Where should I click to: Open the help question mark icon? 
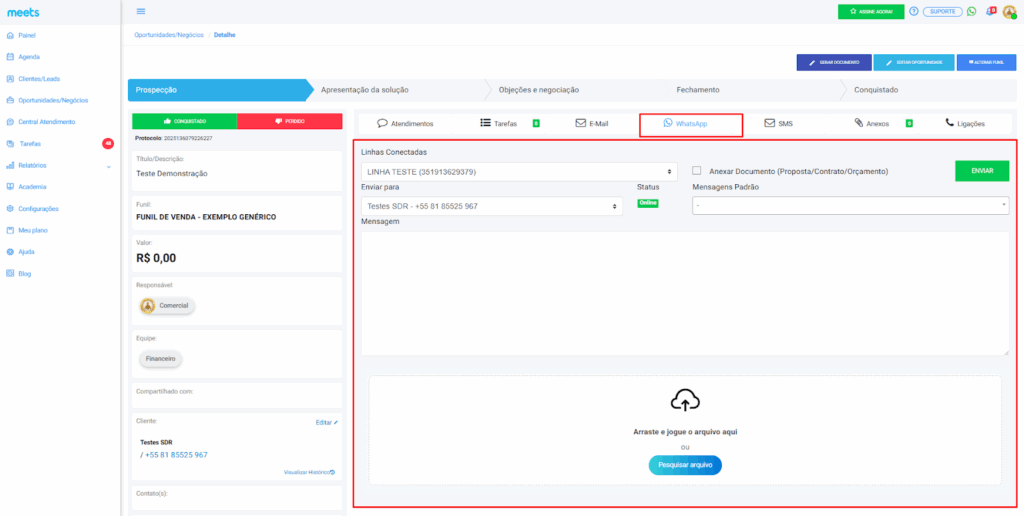point(914,11)
